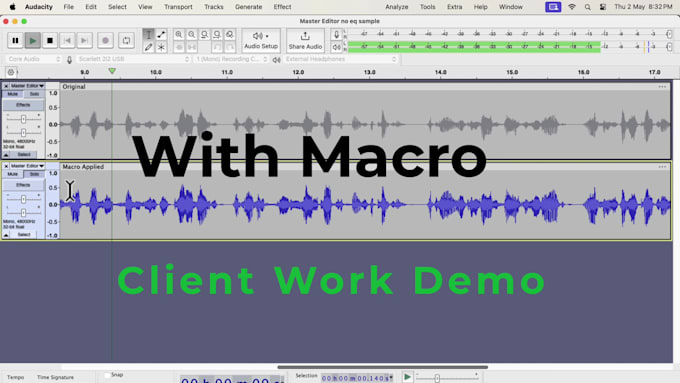
Task: Skip to start of the project
Action: (67, 40)
